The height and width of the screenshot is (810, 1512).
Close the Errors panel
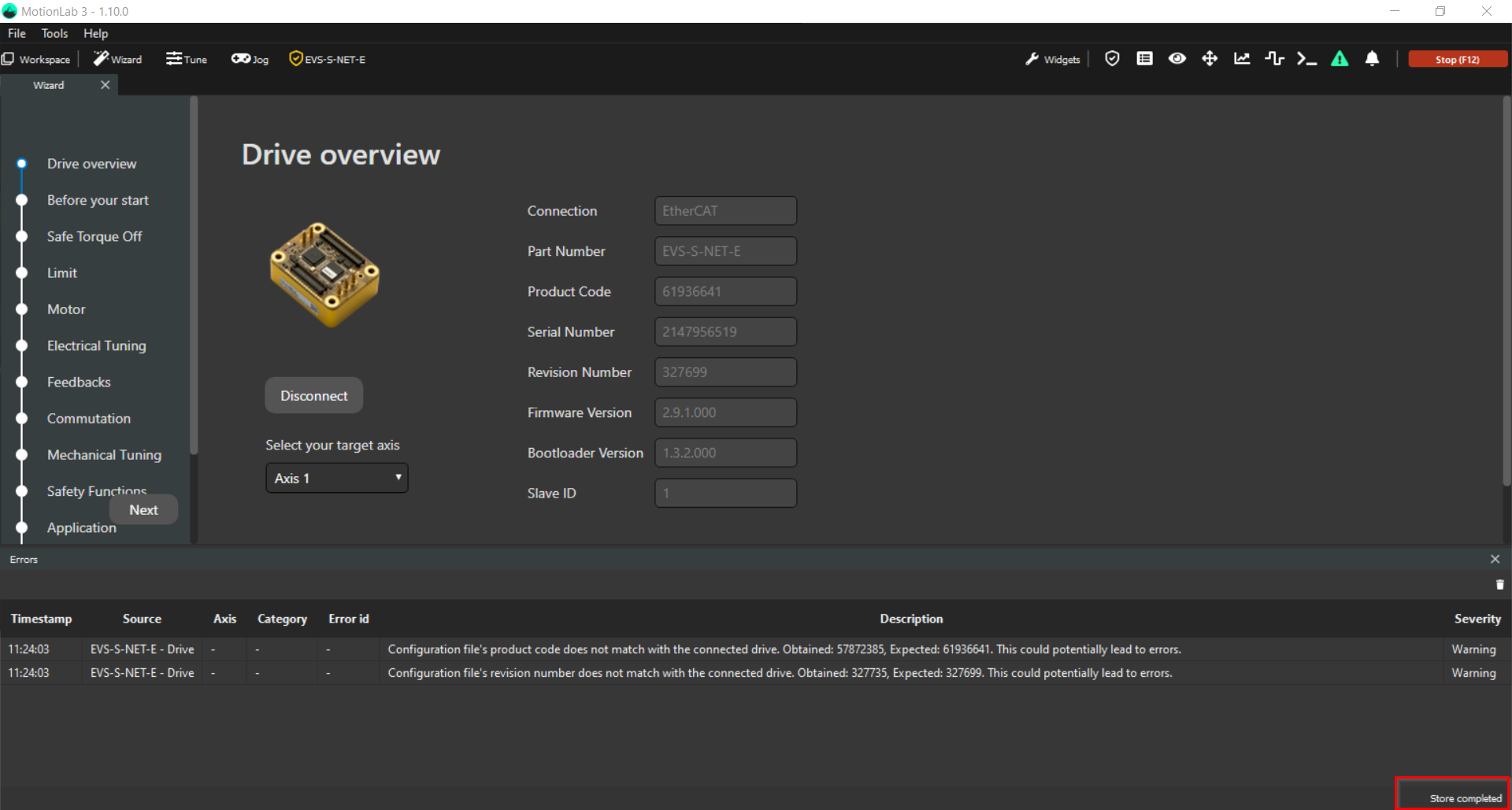1495,559
